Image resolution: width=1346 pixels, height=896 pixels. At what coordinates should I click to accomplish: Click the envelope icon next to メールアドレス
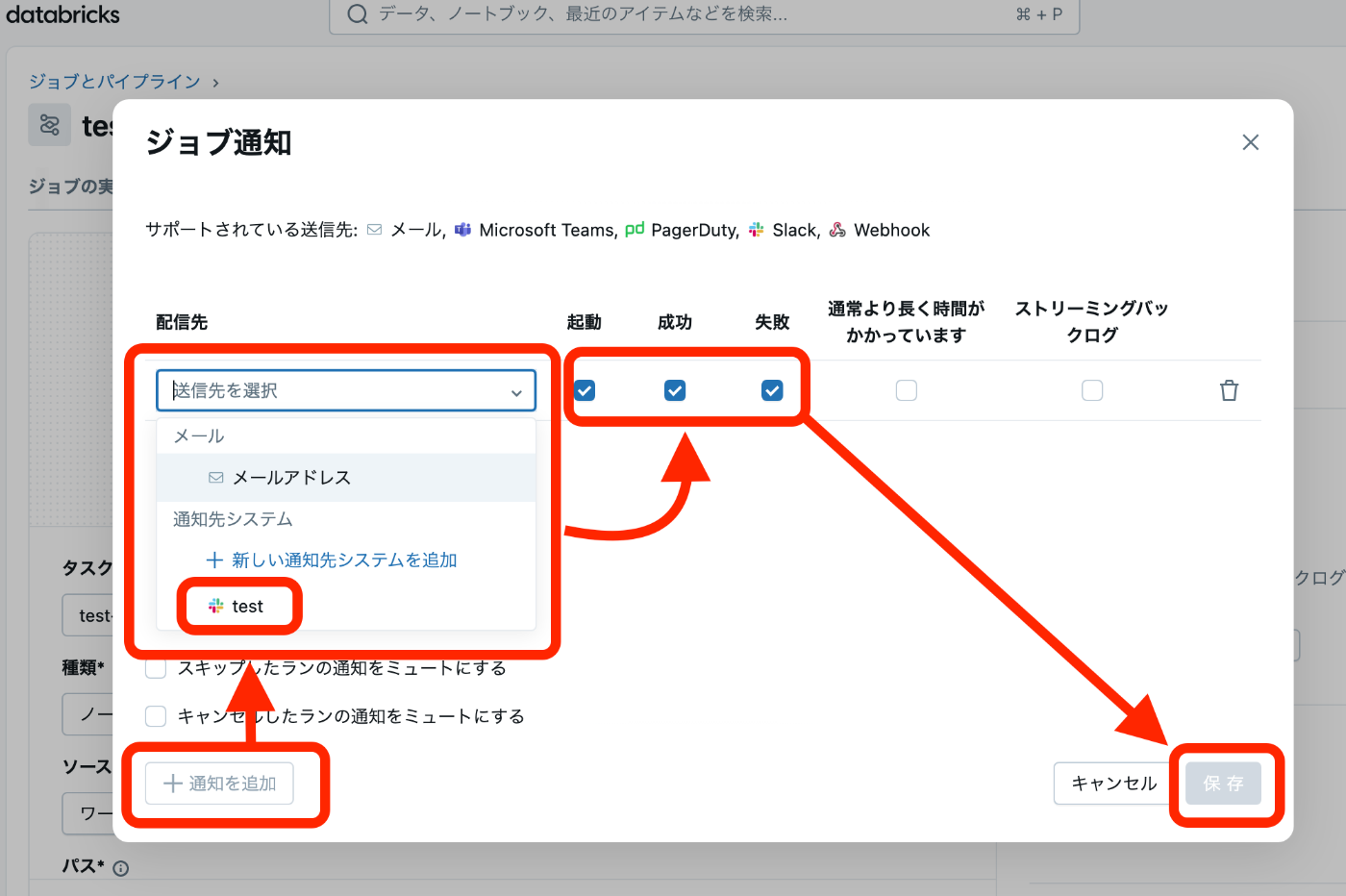pyautogui.click(x=216, y=478)
